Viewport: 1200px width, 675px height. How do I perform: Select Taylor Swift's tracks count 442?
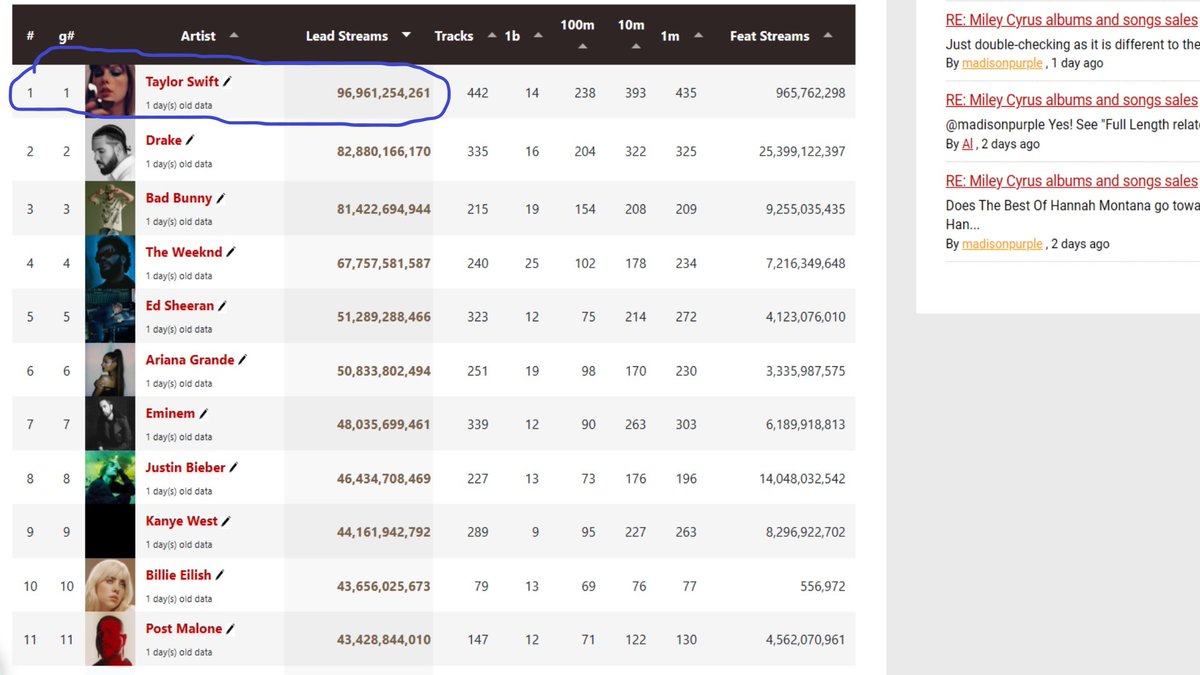[x=478, y=93]
